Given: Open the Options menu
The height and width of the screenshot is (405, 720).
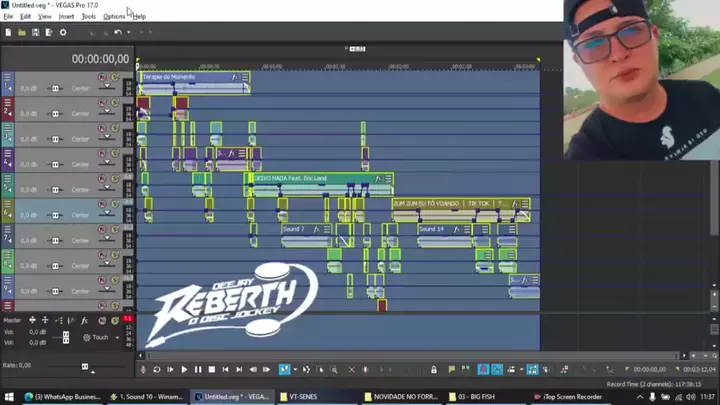Looking at the screenshot, I should click(x=114, y=17).
